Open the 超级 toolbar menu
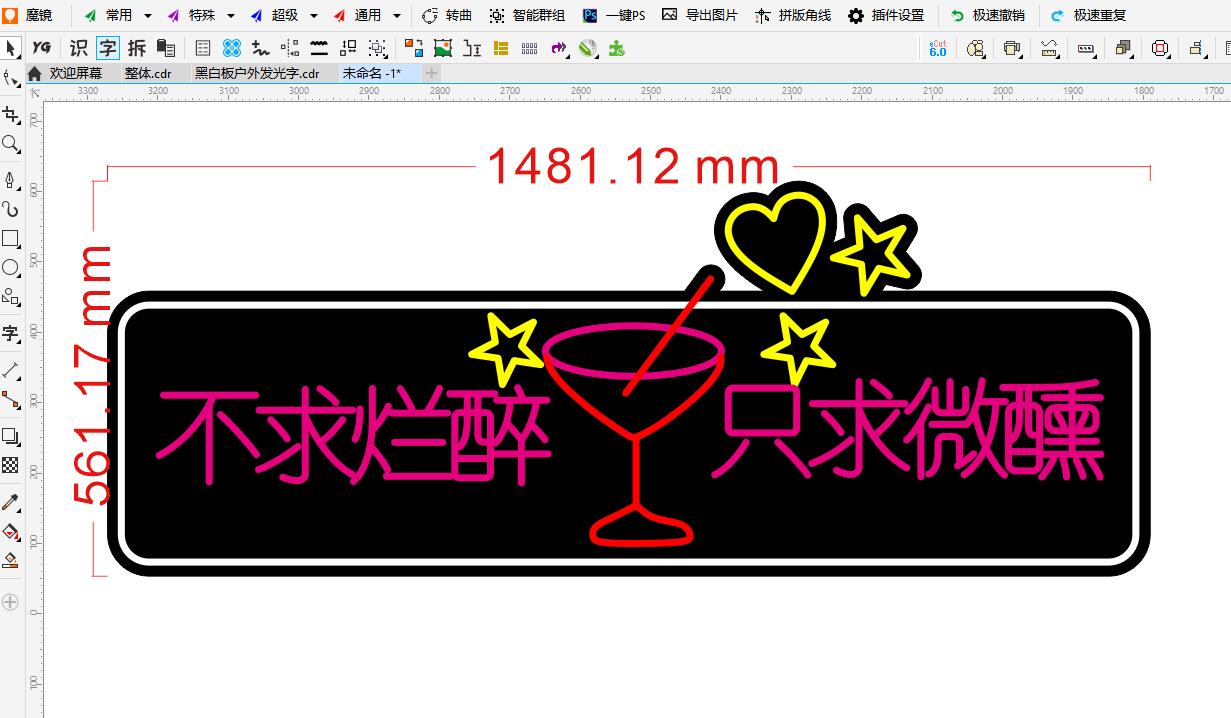This screenshot has height=718, width=1231. click(x=274, y=15)
